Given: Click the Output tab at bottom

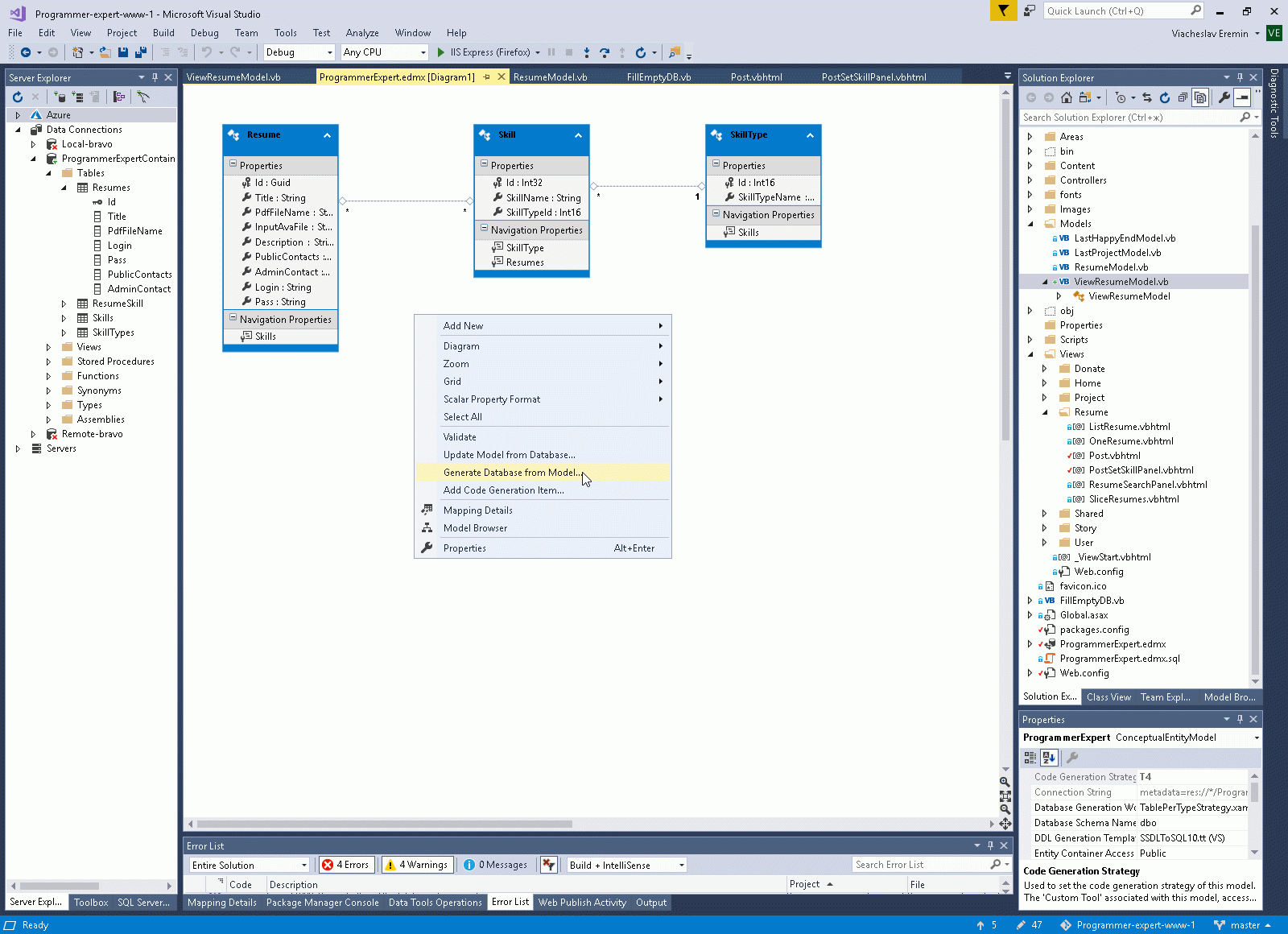Looking at the screenshot, I should (651, 903).
